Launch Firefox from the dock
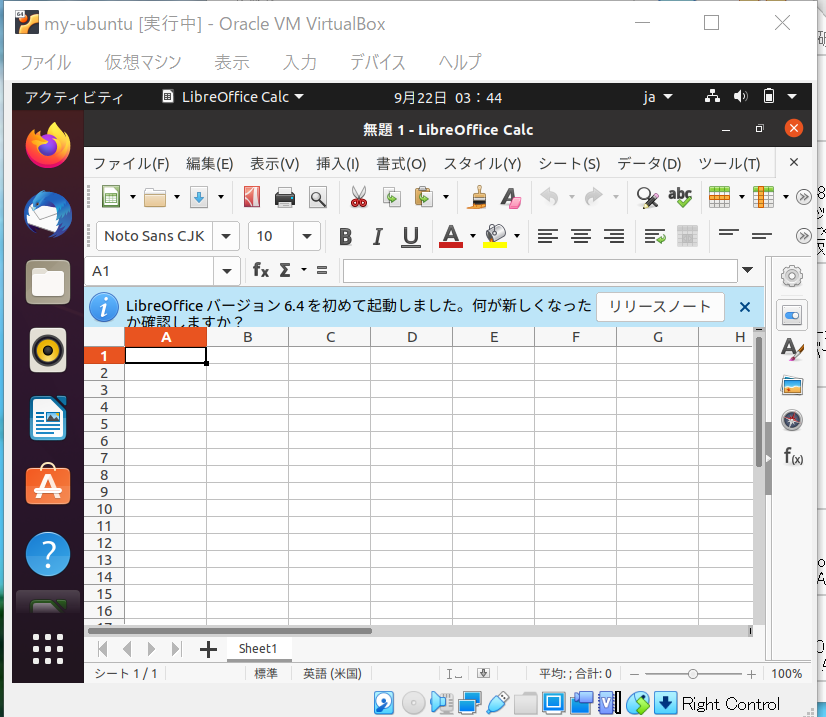 click(48, 145)
